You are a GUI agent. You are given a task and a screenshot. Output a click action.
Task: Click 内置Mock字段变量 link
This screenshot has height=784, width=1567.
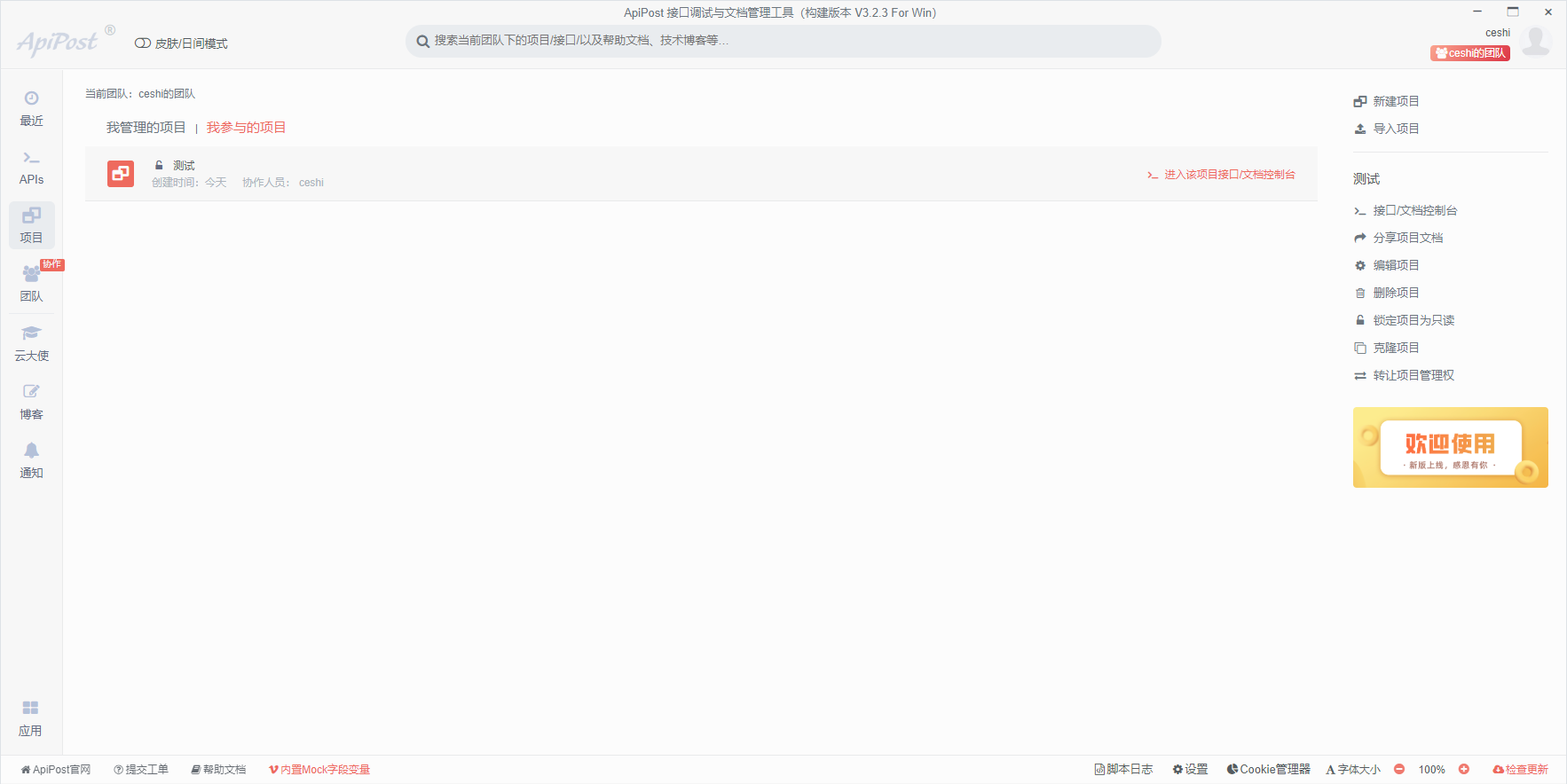[x=319, y=770]
